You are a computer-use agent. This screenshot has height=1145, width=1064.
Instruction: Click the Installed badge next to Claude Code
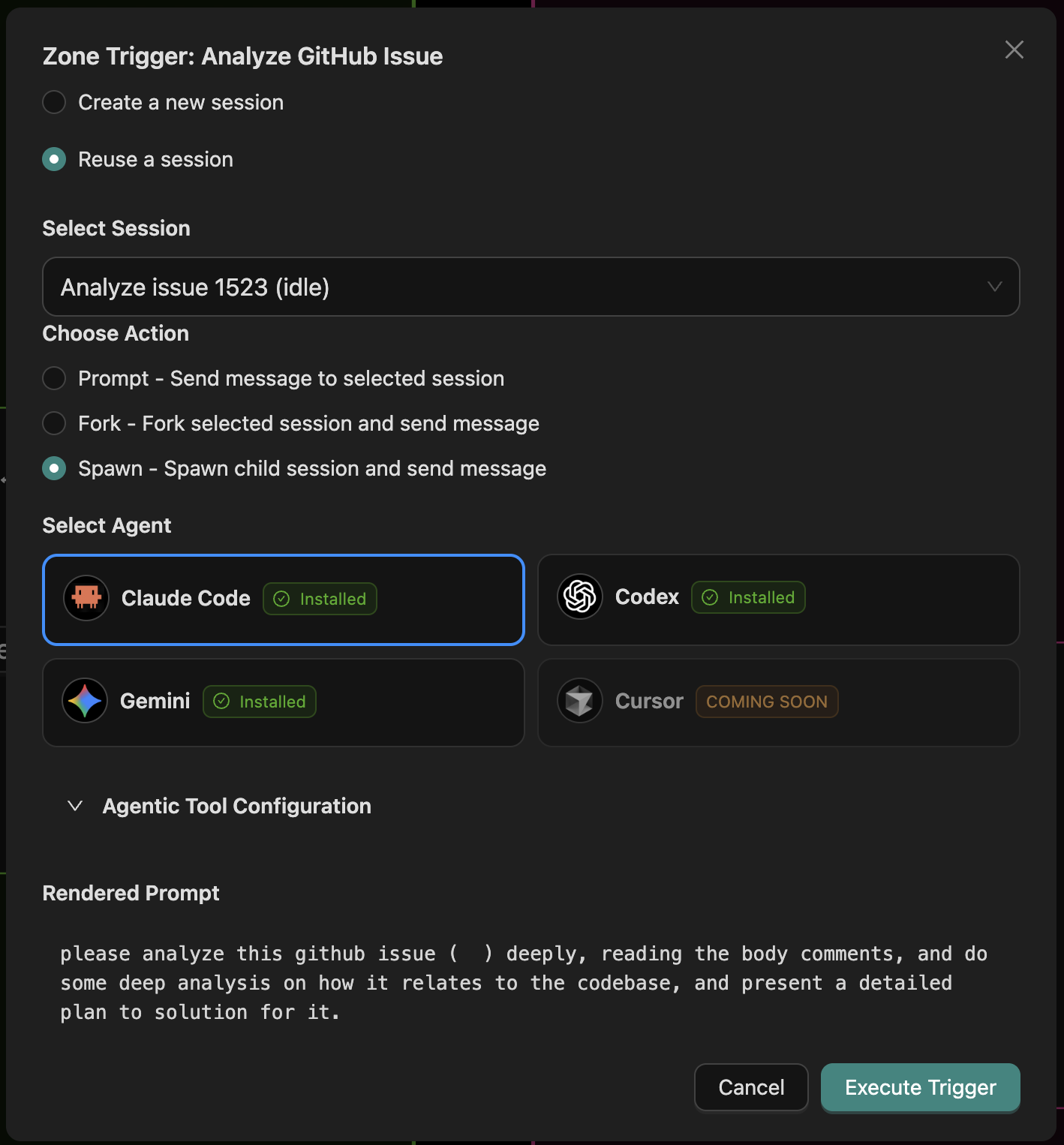tap(320, 599)
